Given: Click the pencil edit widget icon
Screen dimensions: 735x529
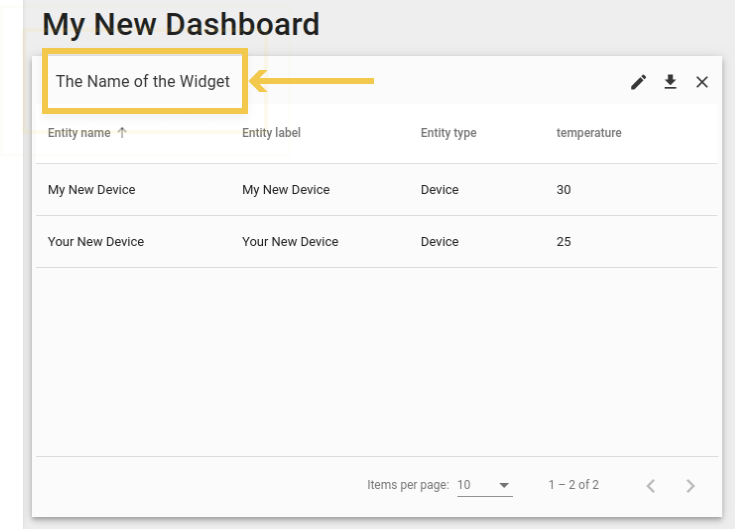Looking at the screenshot, I should 638,82.
